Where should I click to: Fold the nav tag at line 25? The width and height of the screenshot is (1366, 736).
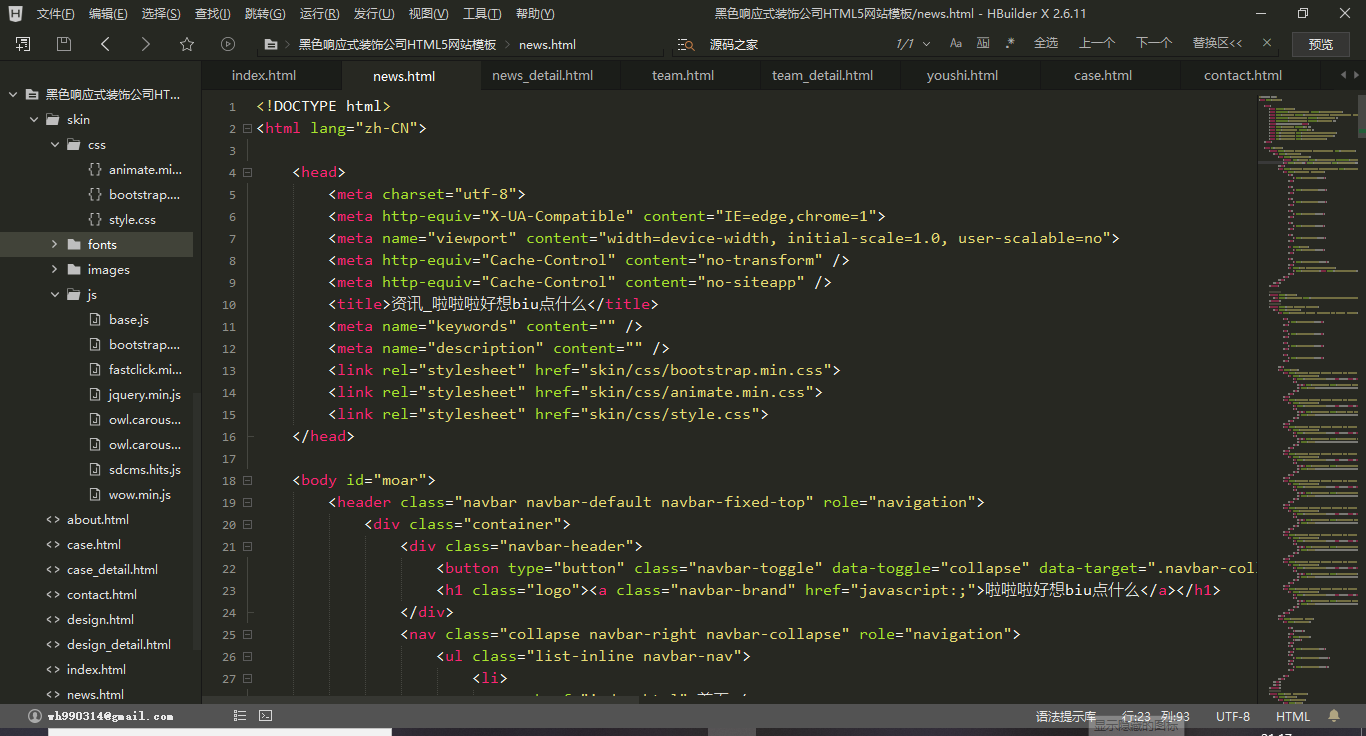(247, 634)
